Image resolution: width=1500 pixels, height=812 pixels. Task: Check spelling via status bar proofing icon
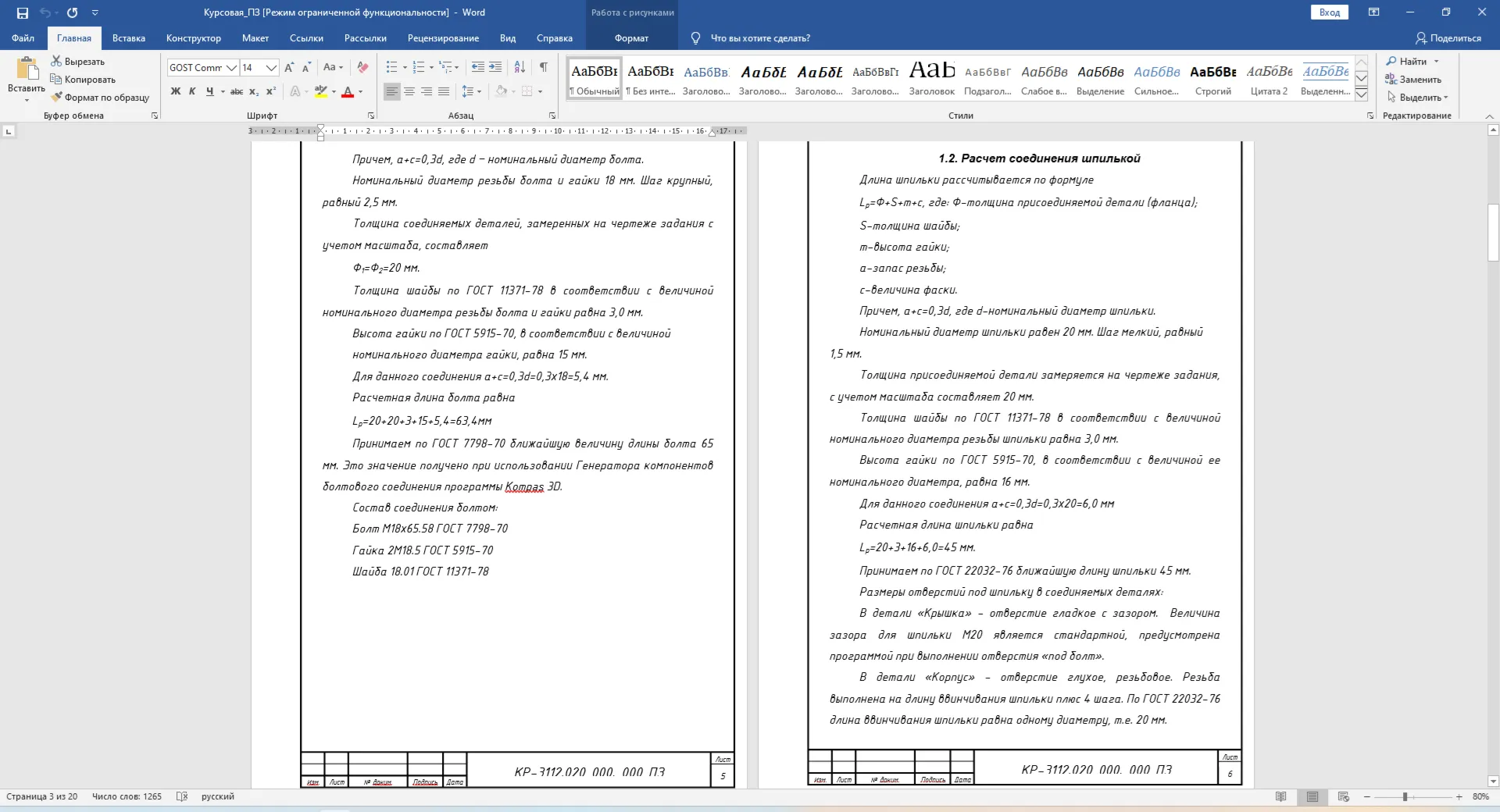tap(182, 796)
